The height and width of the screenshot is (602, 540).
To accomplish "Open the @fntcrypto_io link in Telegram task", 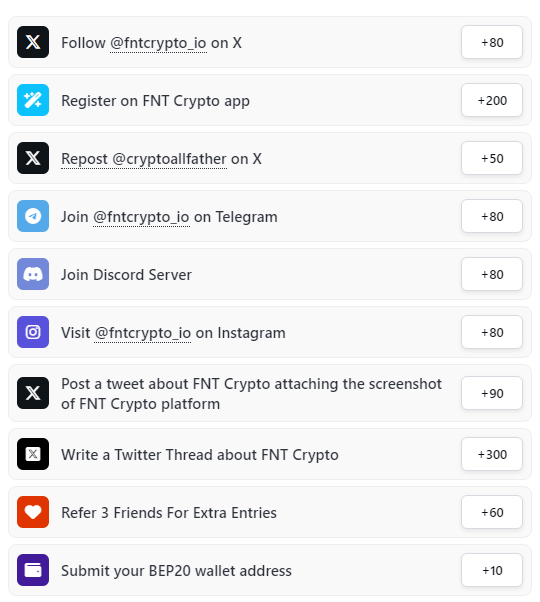I will 141,217.
